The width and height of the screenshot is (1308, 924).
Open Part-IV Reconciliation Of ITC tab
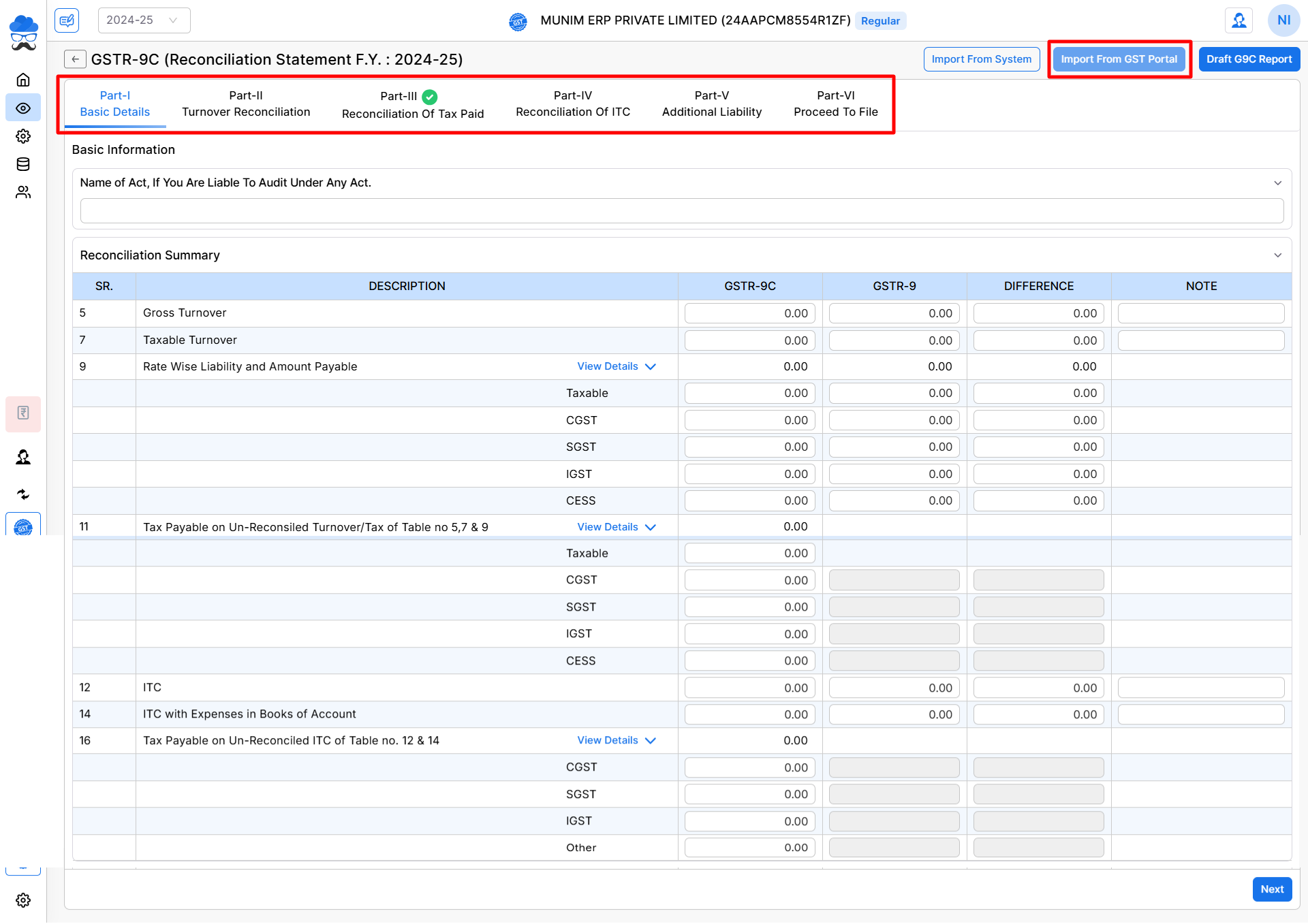(x=572, y=104)
